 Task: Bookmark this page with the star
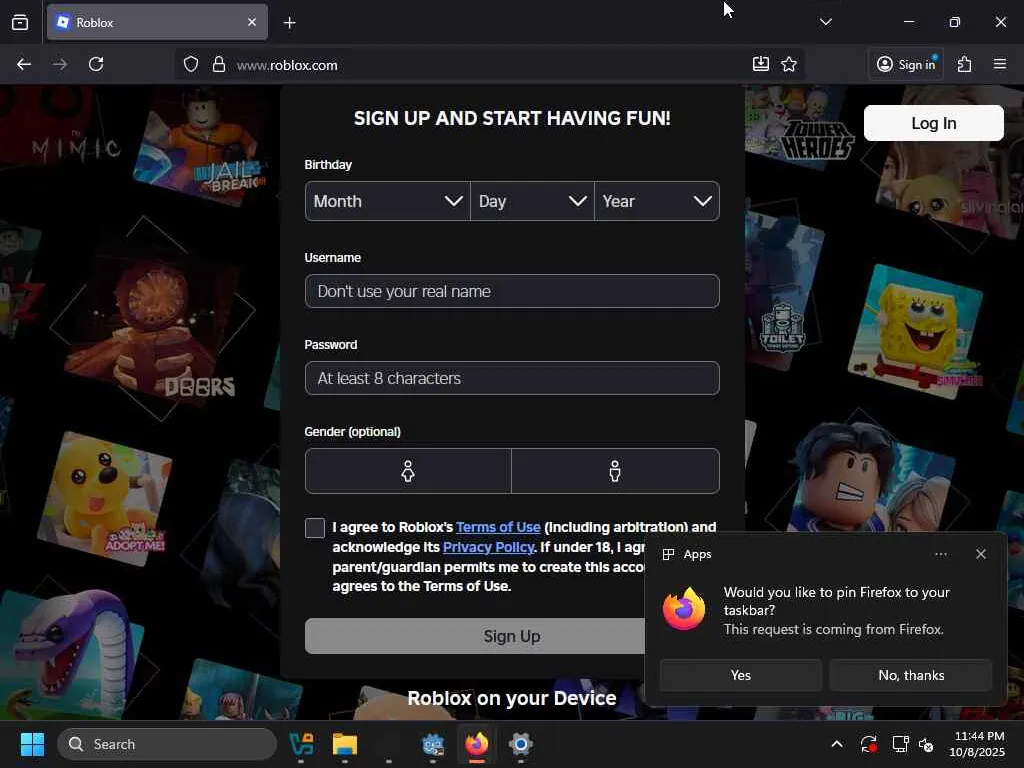[x=789, y=64]
